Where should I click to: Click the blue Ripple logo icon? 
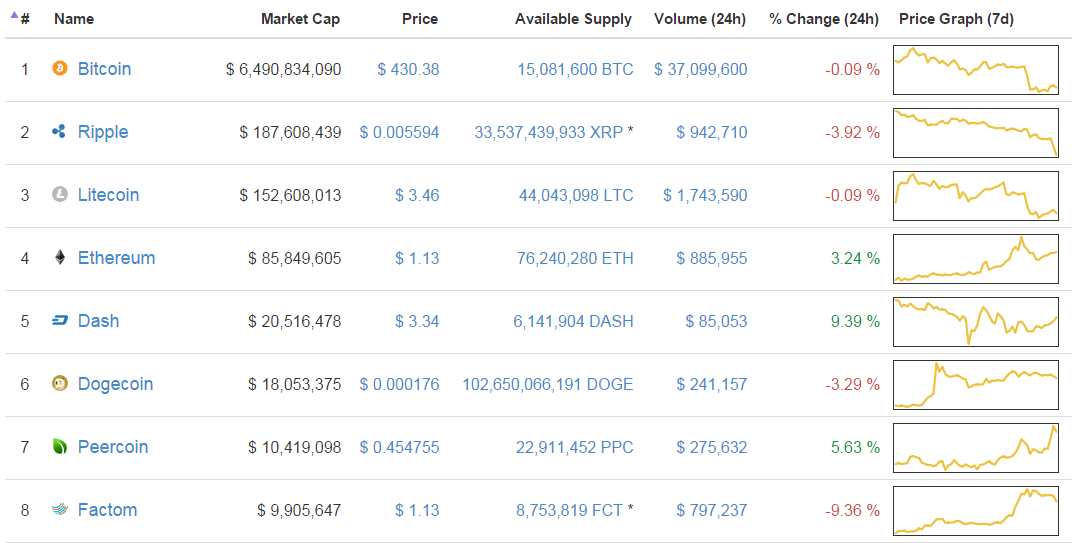pyautogui.click(x=60, y=132)
